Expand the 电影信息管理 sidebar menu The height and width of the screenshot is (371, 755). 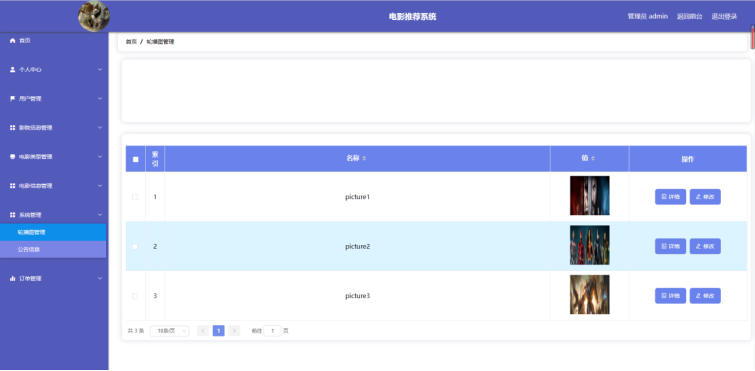tap(54, 186)
